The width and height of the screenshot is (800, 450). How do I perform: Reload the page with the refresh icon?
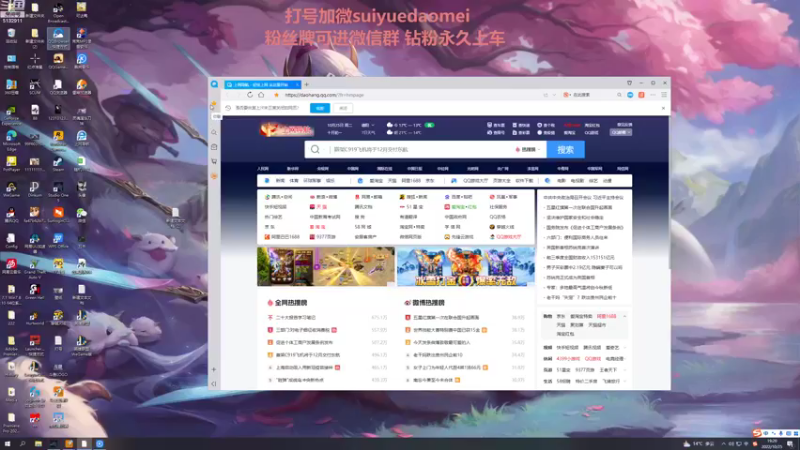click(x=249, y=95)
